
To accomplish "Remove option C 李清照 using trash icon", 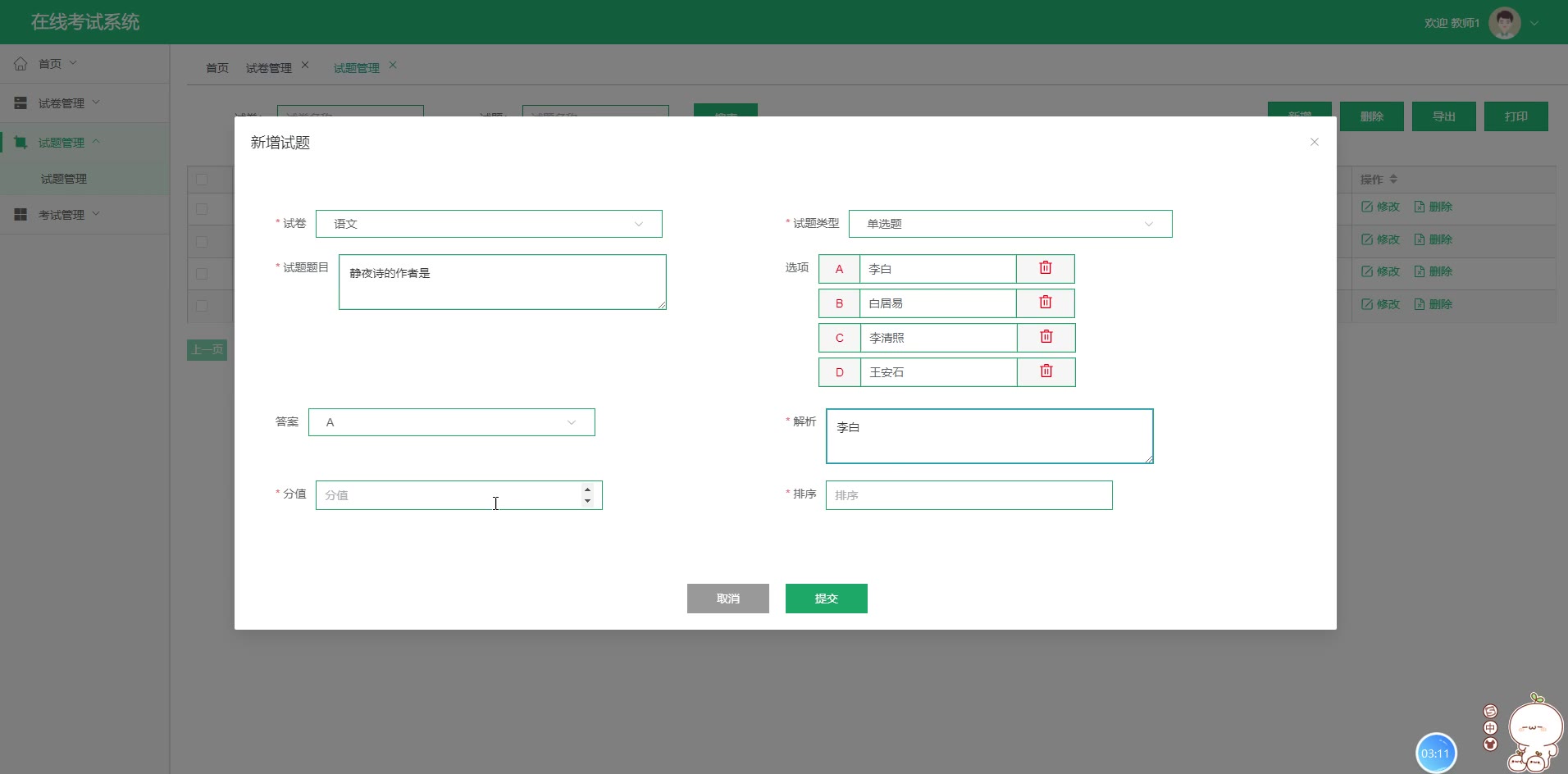I will coord(1046,337).
